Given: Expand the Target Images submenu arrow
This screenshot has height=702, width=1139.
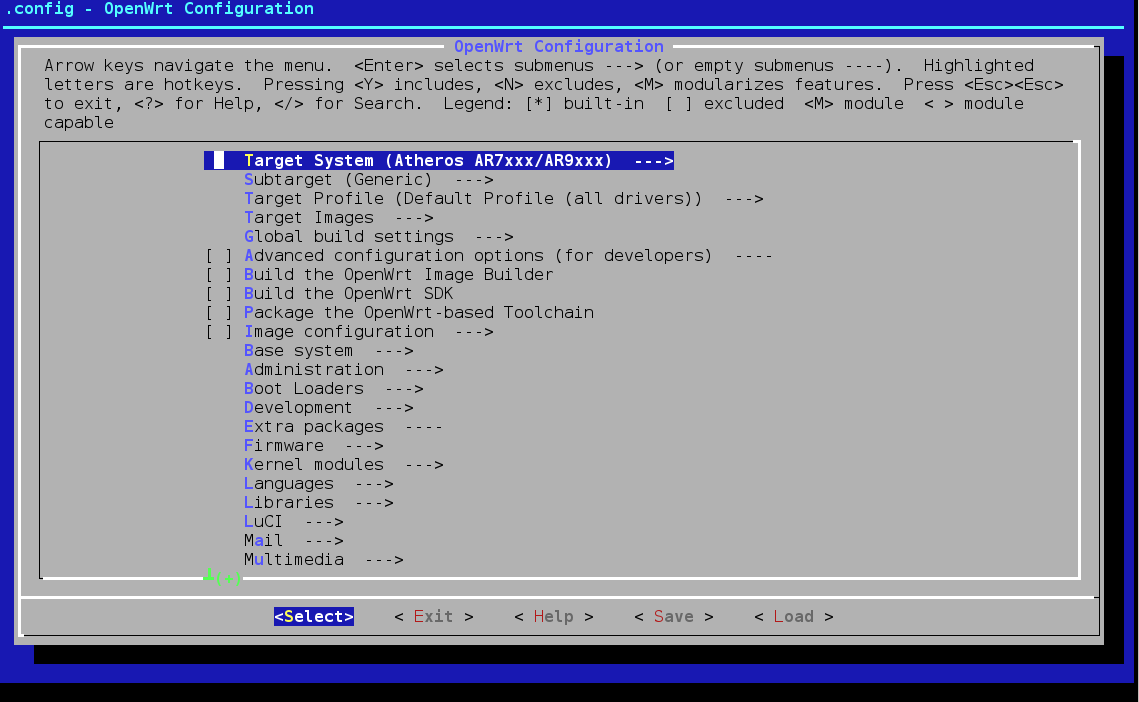Looking at the screenshot, I should click(414, 218).
